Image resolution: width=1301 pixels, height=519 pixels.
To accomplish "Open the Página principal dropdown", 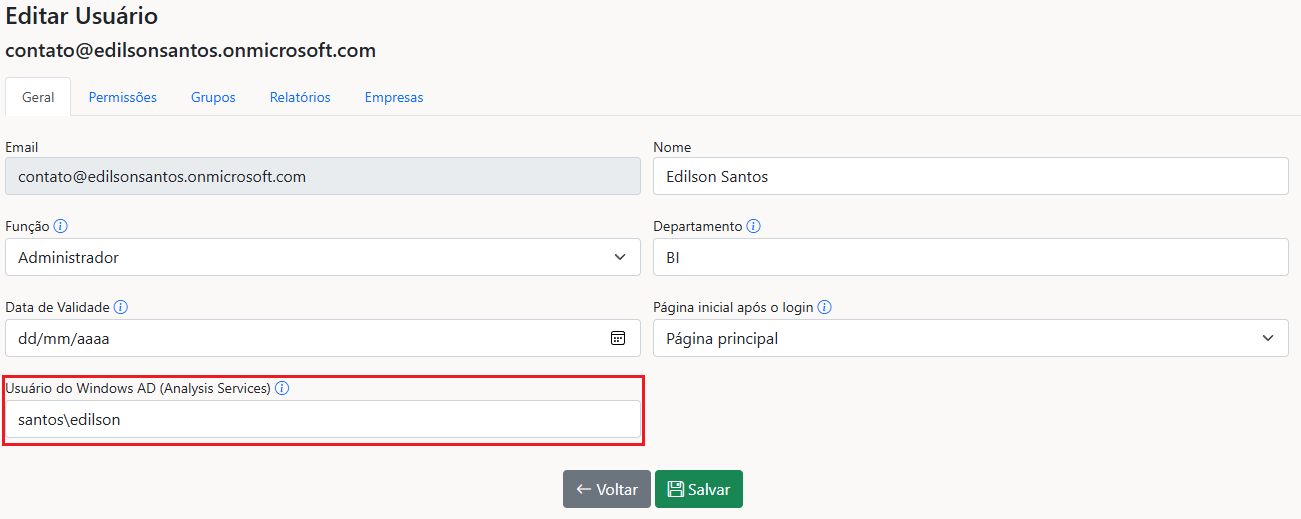I will pyautogui.click(x=970, y=338).
